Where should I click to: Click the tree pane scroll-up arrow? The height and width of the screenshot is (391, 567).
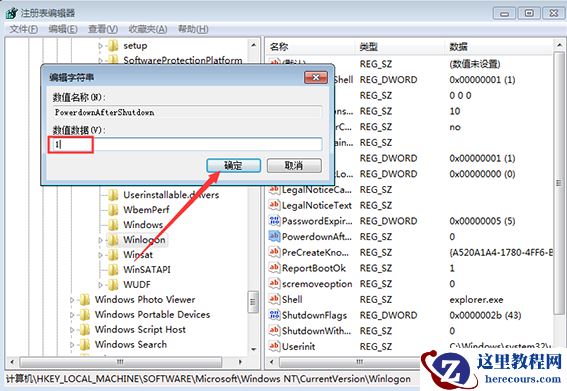(x=253, y=45)
